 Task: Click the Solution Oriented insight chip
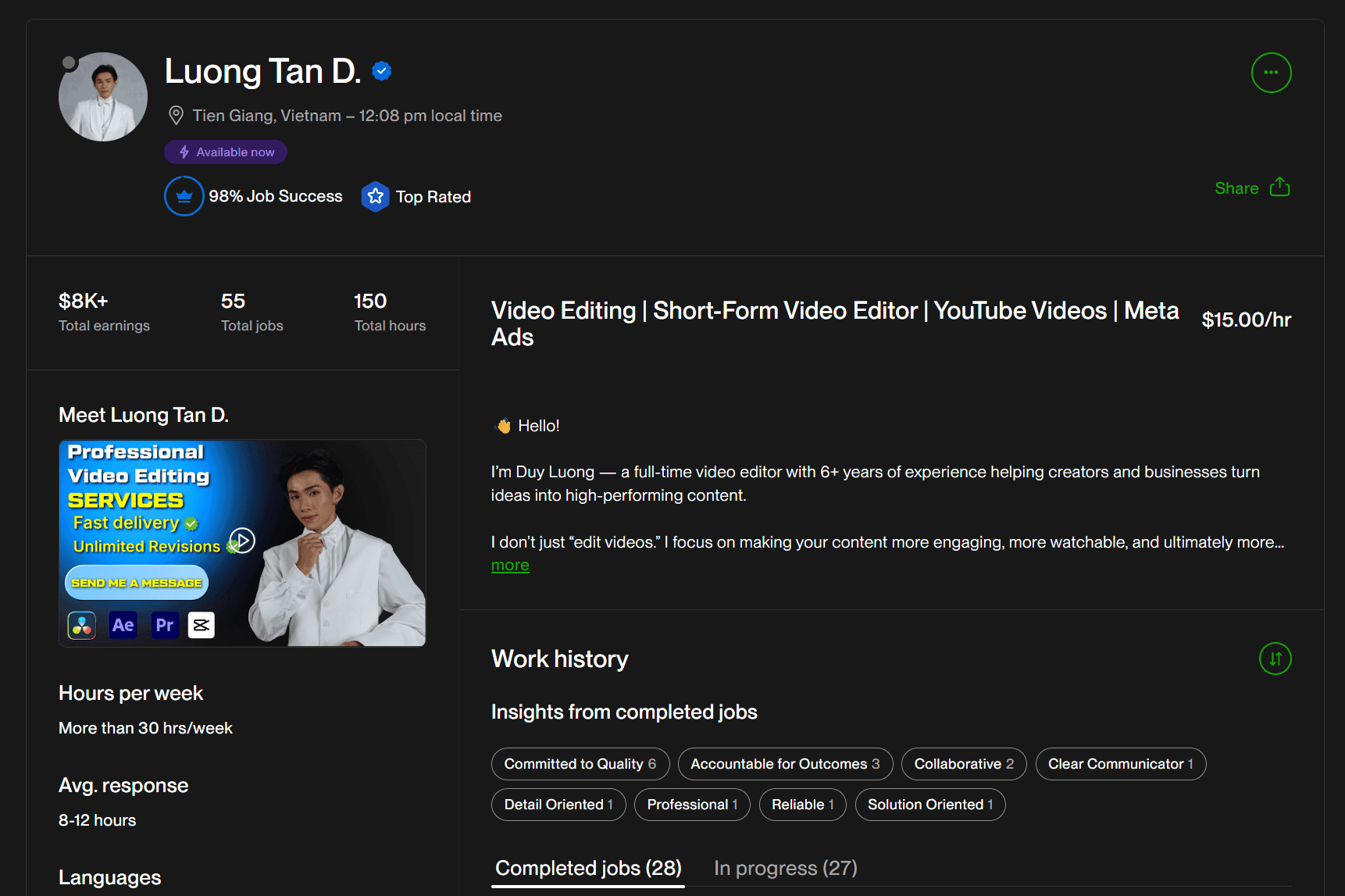click(x=929, y=805)
